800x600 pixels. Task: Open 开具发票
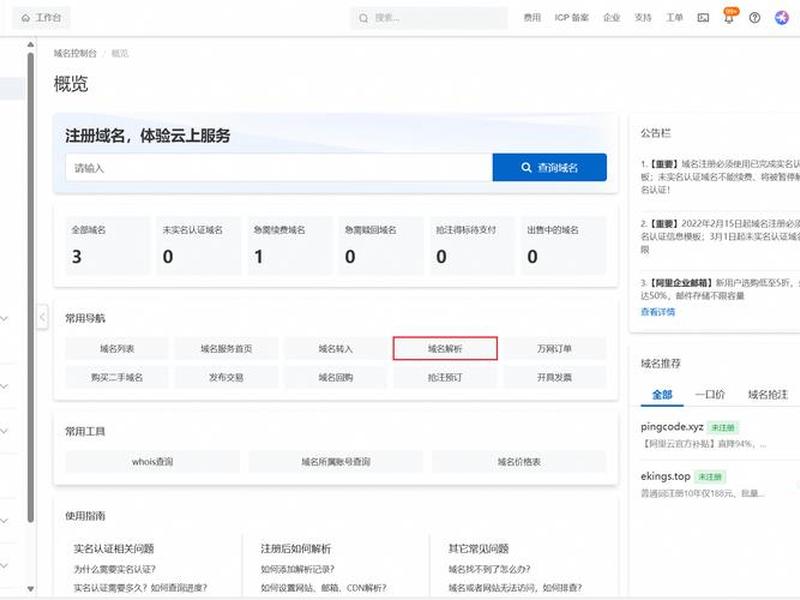[555, 377]
